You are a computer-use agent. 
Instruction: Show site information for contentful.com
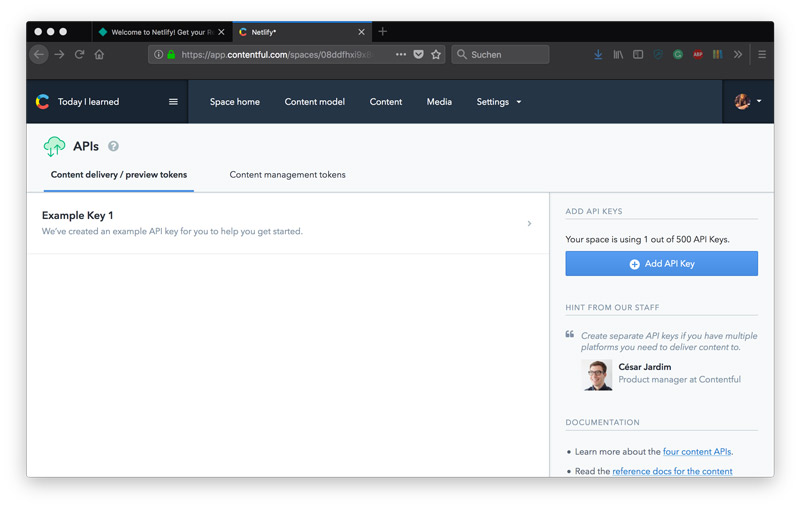[159, 55]
